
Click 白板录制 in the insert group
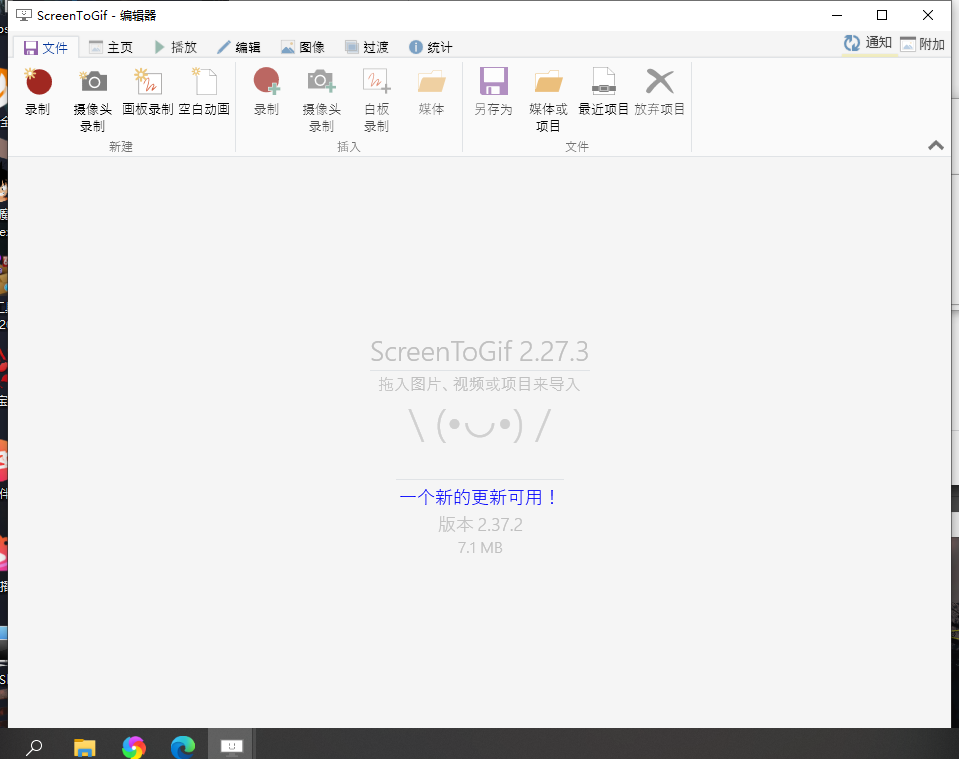pos(376,82)
